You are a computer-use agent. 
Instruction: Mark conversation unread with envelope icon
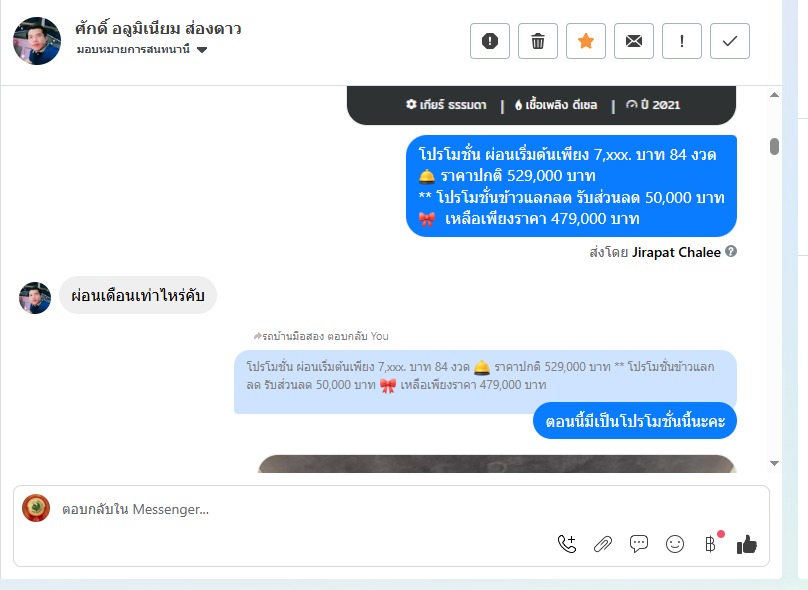tap(633, 41)
